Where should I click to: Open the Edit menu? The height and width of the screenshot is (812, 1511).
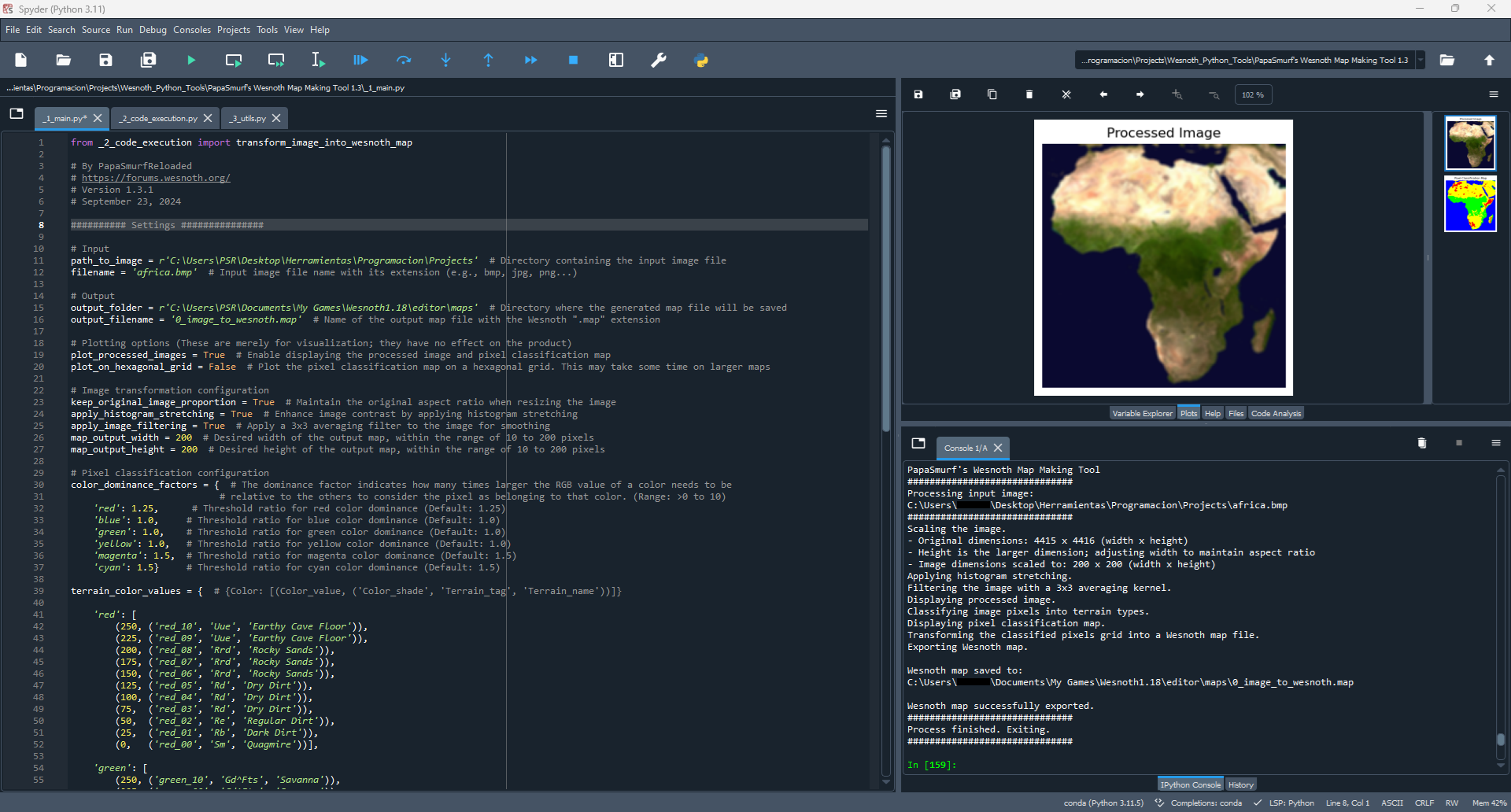[34, 30]
